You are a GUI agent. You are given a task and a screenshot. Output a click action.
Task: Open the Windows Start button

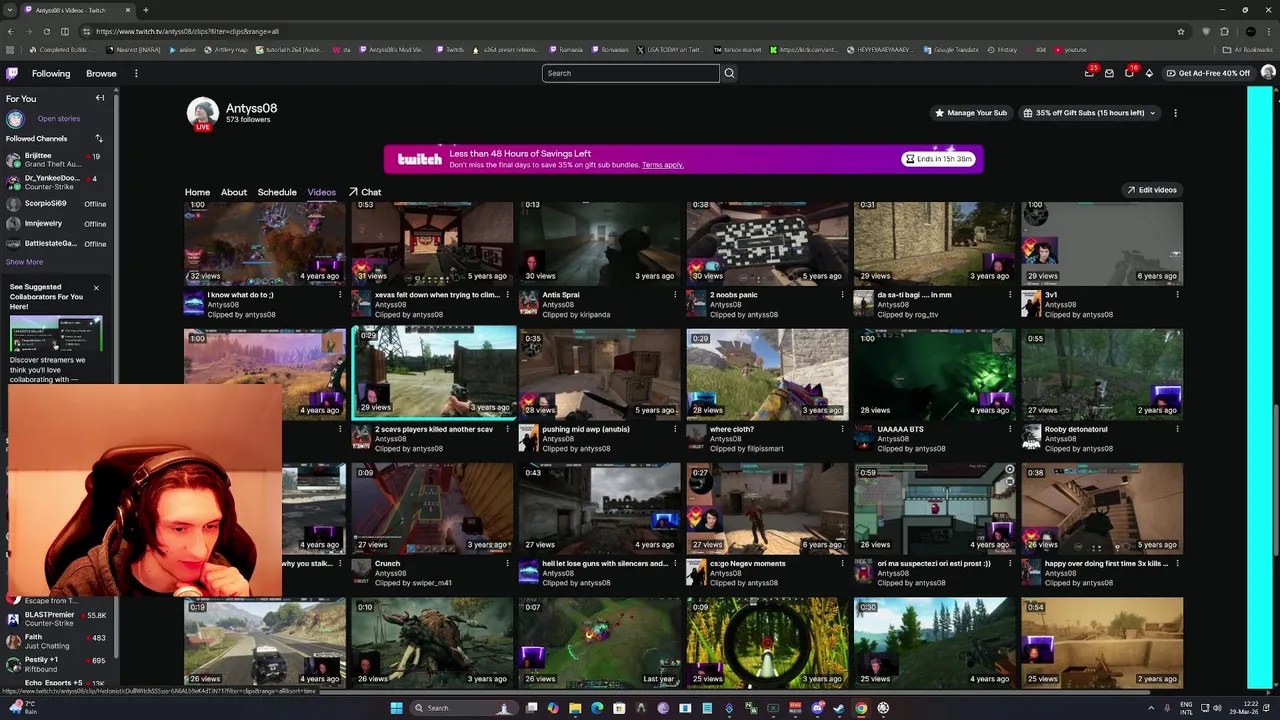pos(396,708)
